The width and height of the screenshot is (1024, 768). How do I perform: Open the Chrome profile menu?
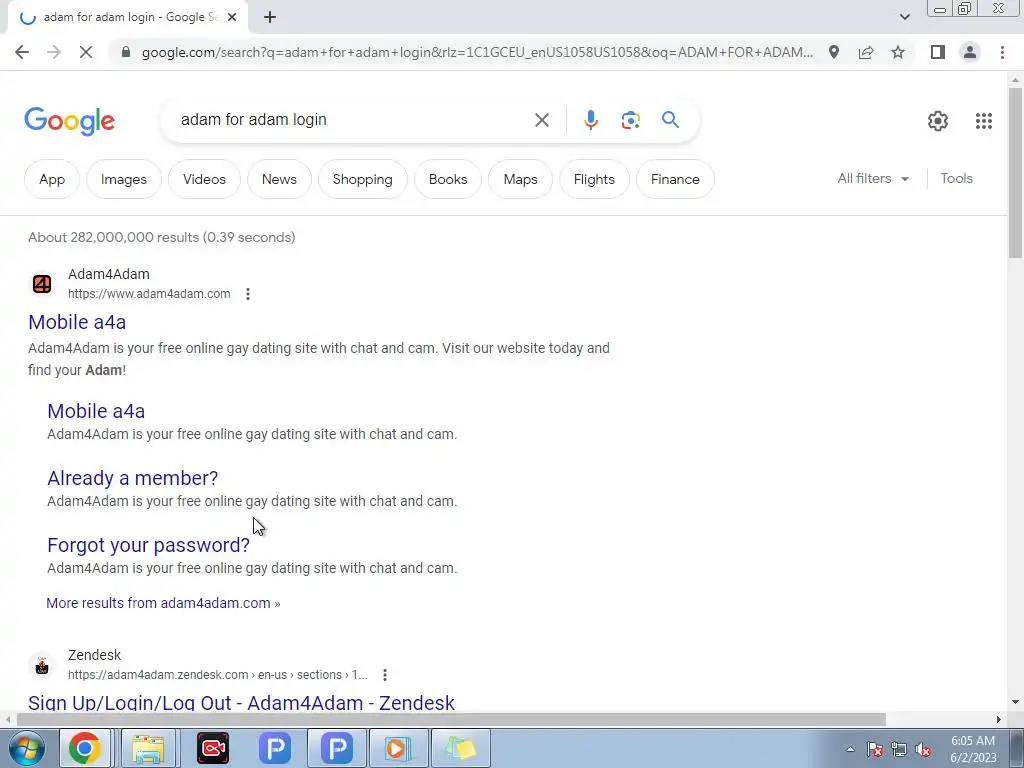point(970,52)
